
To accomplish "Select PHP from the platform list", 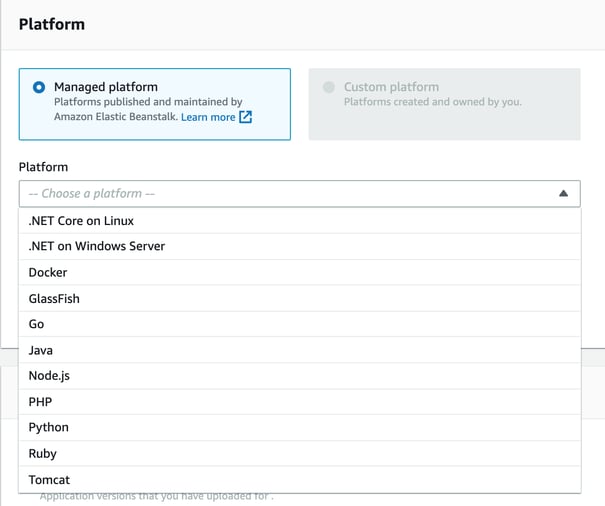I will [x=299, y=402].
